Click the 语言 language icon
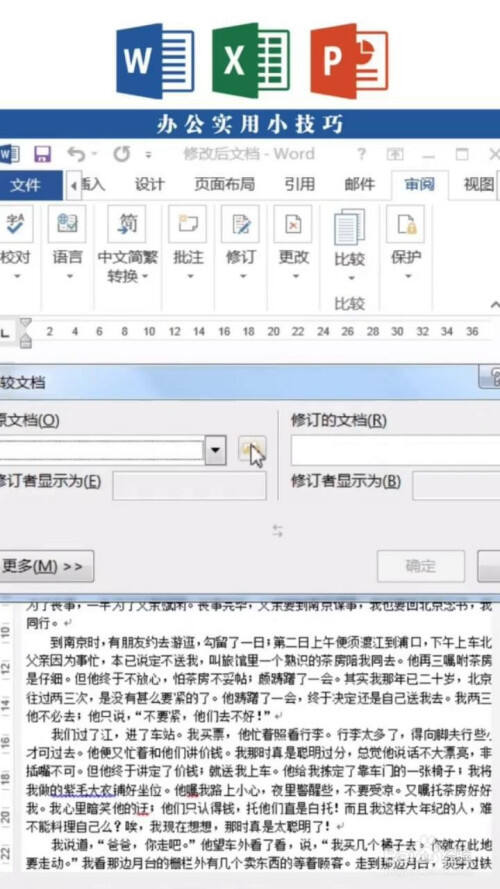This screenshot has width=500, height=889. [x=67, y=224]
